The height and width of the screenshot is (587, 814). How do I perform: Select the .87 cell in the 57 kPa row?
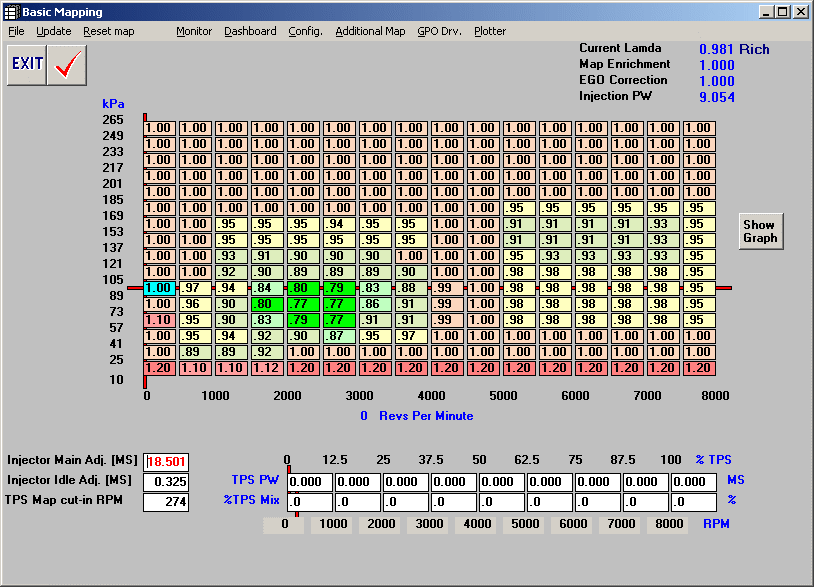(x=340, y=336)
